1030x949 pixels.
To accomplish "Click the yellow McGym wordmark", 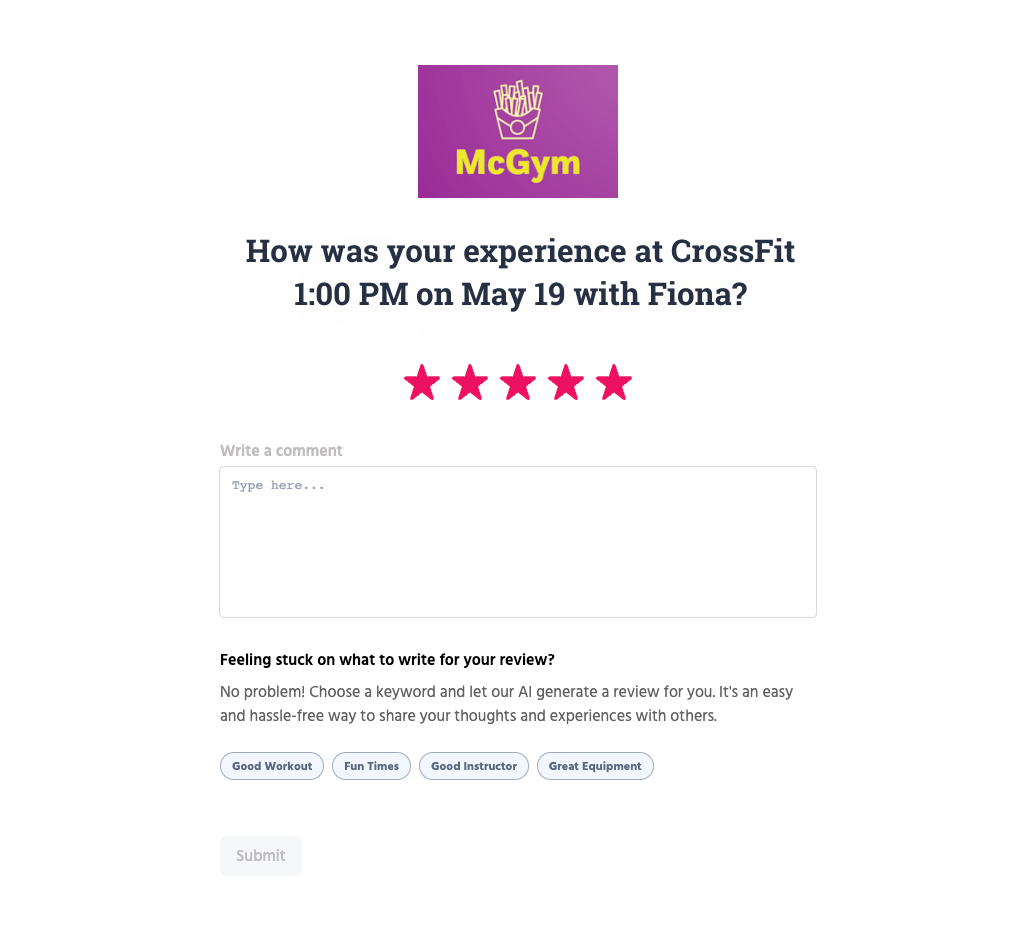I will (517, 163).
